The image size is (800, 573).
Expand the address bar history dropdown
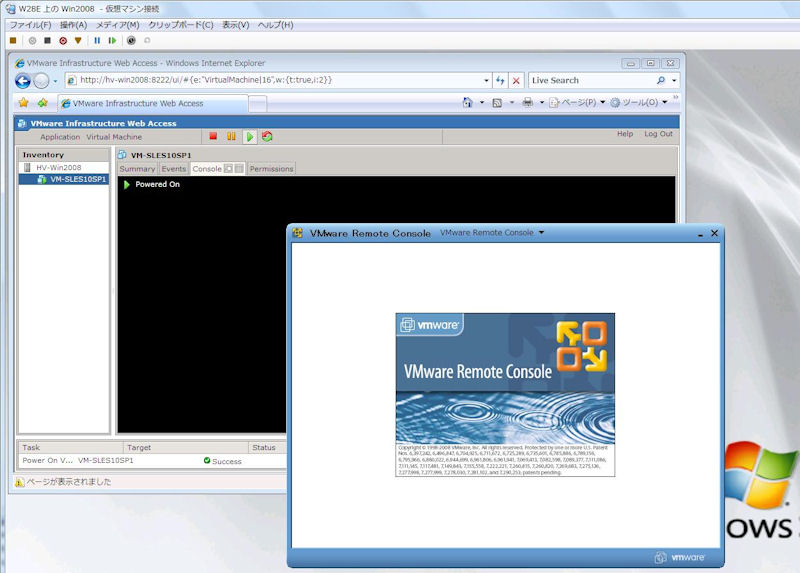point(486,80)
